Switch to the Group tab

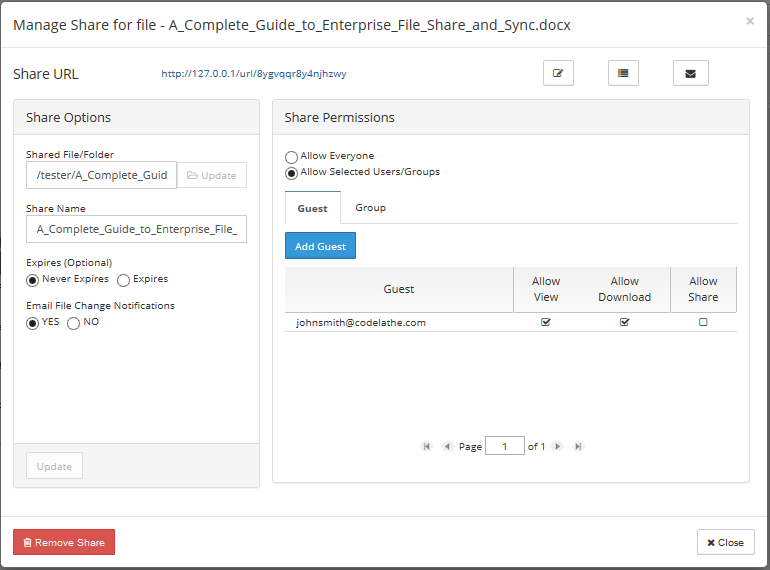click(370, 208)
